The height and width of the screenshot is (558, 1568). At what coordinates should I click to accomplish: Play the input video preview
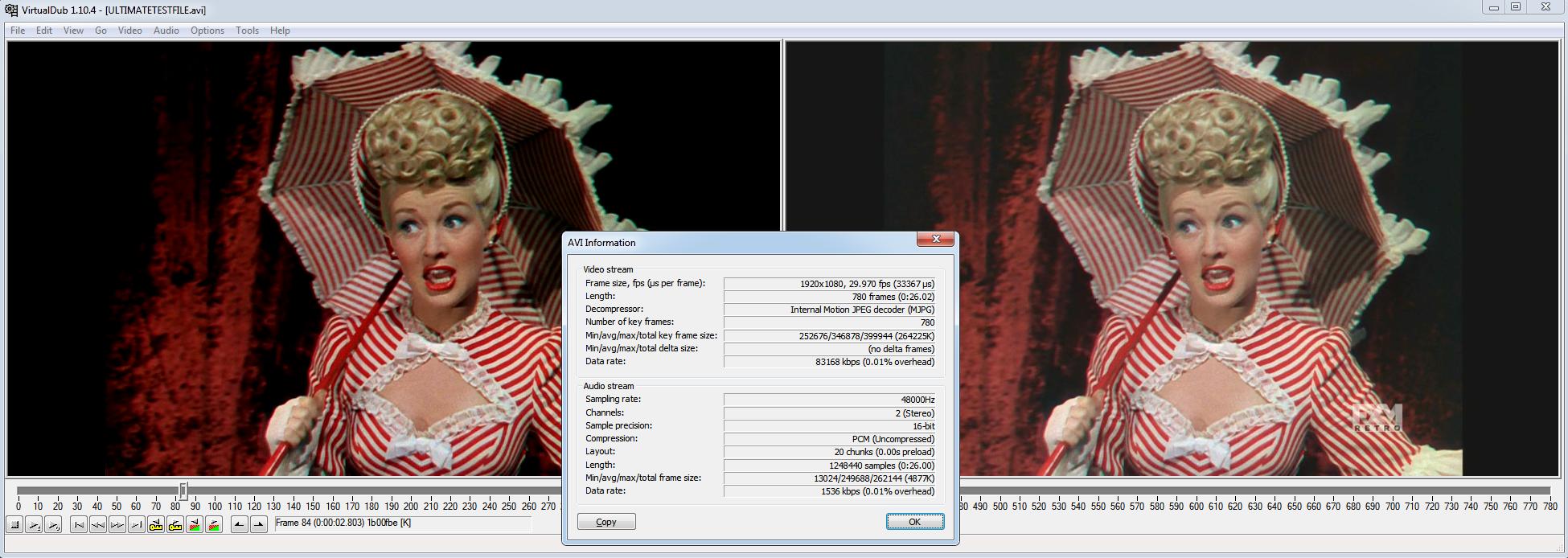click(34, 524)
